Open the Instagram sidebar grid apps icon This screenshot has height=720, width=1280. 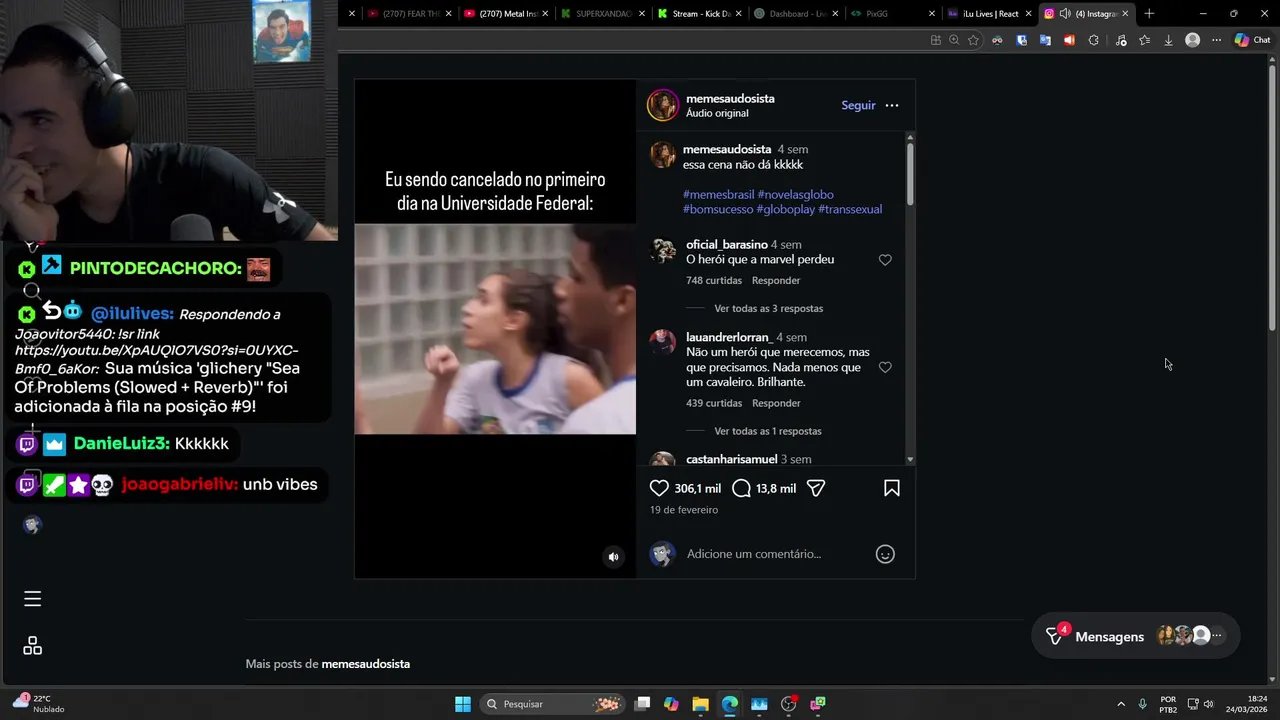click(32, 646)
